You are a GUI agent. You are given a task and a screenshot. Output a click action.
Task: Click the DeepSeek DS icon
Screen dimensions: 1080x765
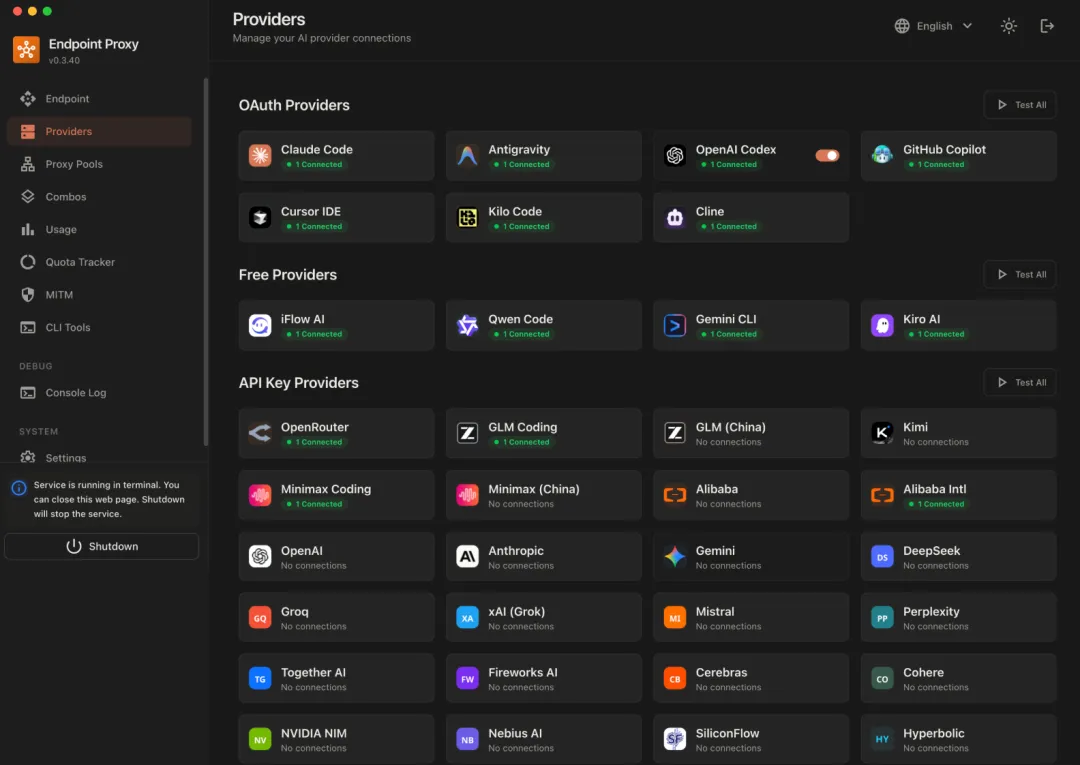pos(882,556)
